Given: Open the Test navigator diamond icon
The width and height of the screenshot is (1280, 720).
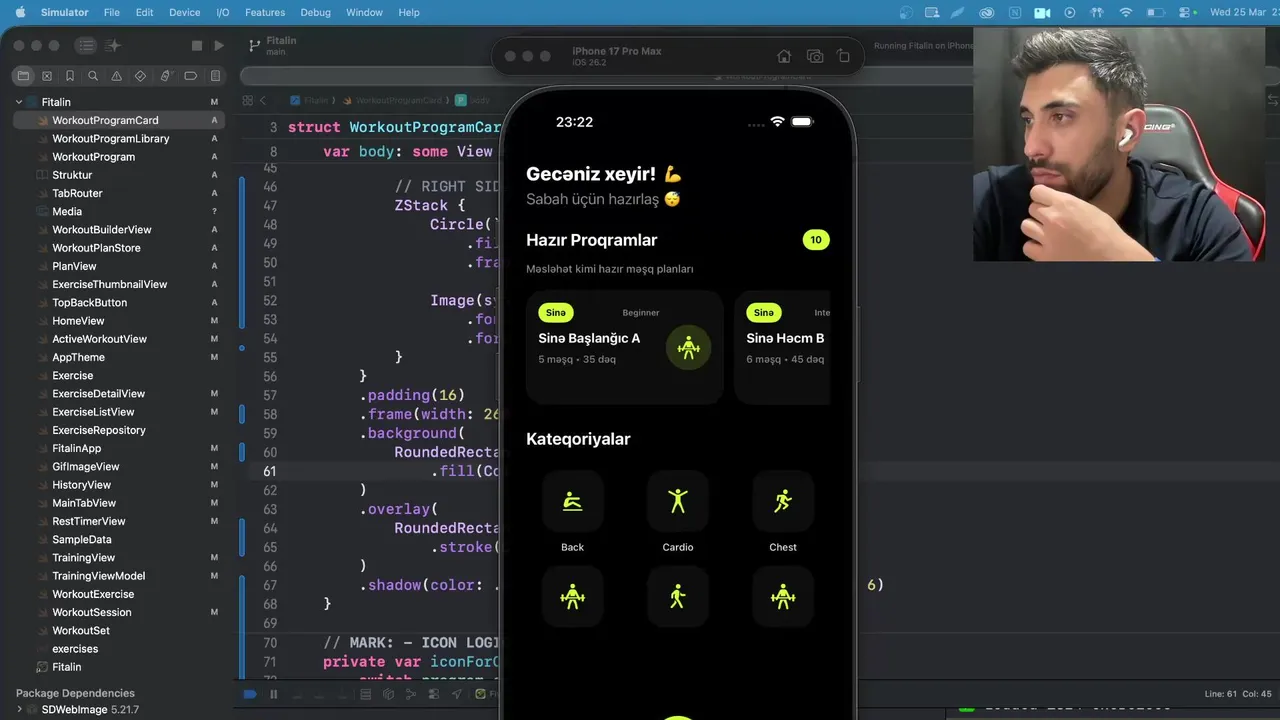Looking at the screenshot, I should [x=141, y=76].
